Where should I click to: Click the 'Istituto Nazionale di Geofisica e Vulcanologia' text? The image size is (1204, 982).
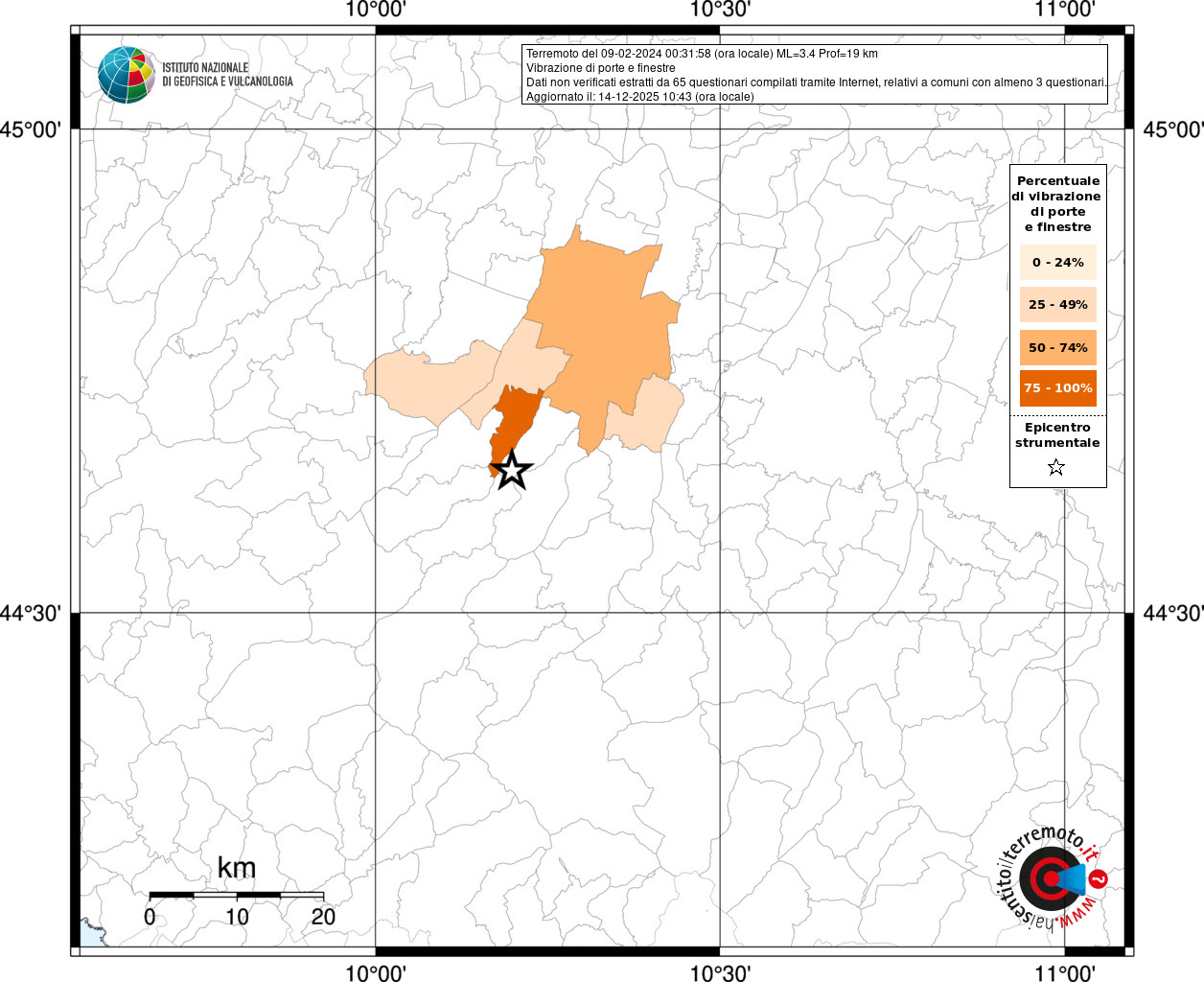pyautogui.click(x=227, y=75)
